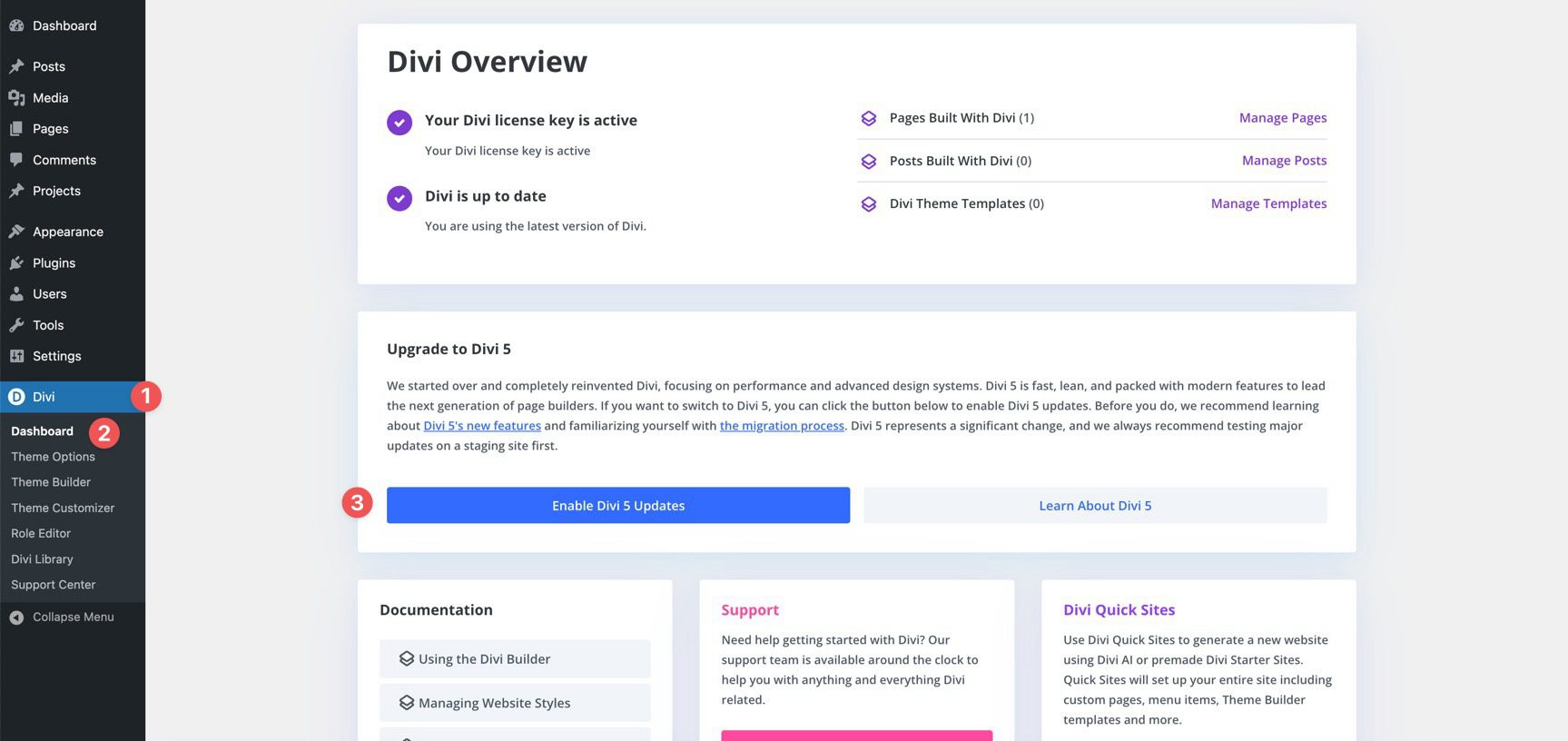1568x741 pixels.
Task: Open Theme Customizer submenu item
Action: click(63, 508)
